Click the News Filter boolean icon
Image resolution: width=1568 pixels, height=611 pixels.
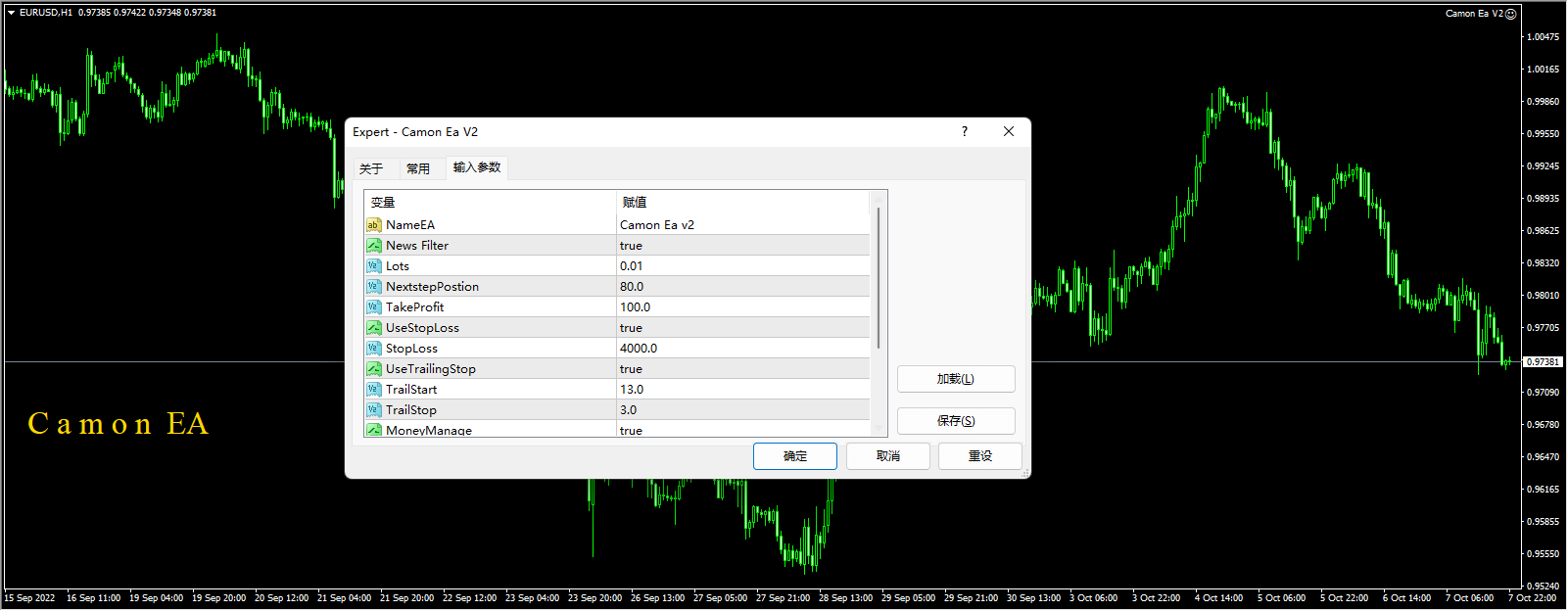point(373,246)
